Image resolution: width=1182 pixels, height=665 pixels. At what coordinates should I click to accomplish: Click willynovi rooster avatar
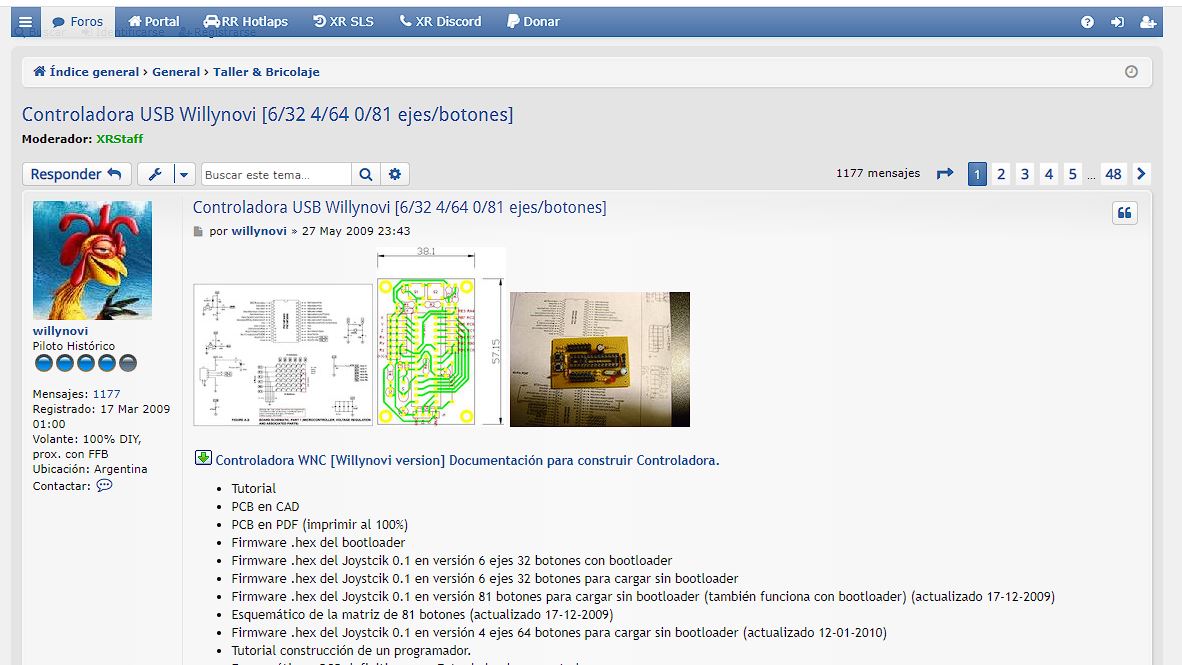pos(92,260)
